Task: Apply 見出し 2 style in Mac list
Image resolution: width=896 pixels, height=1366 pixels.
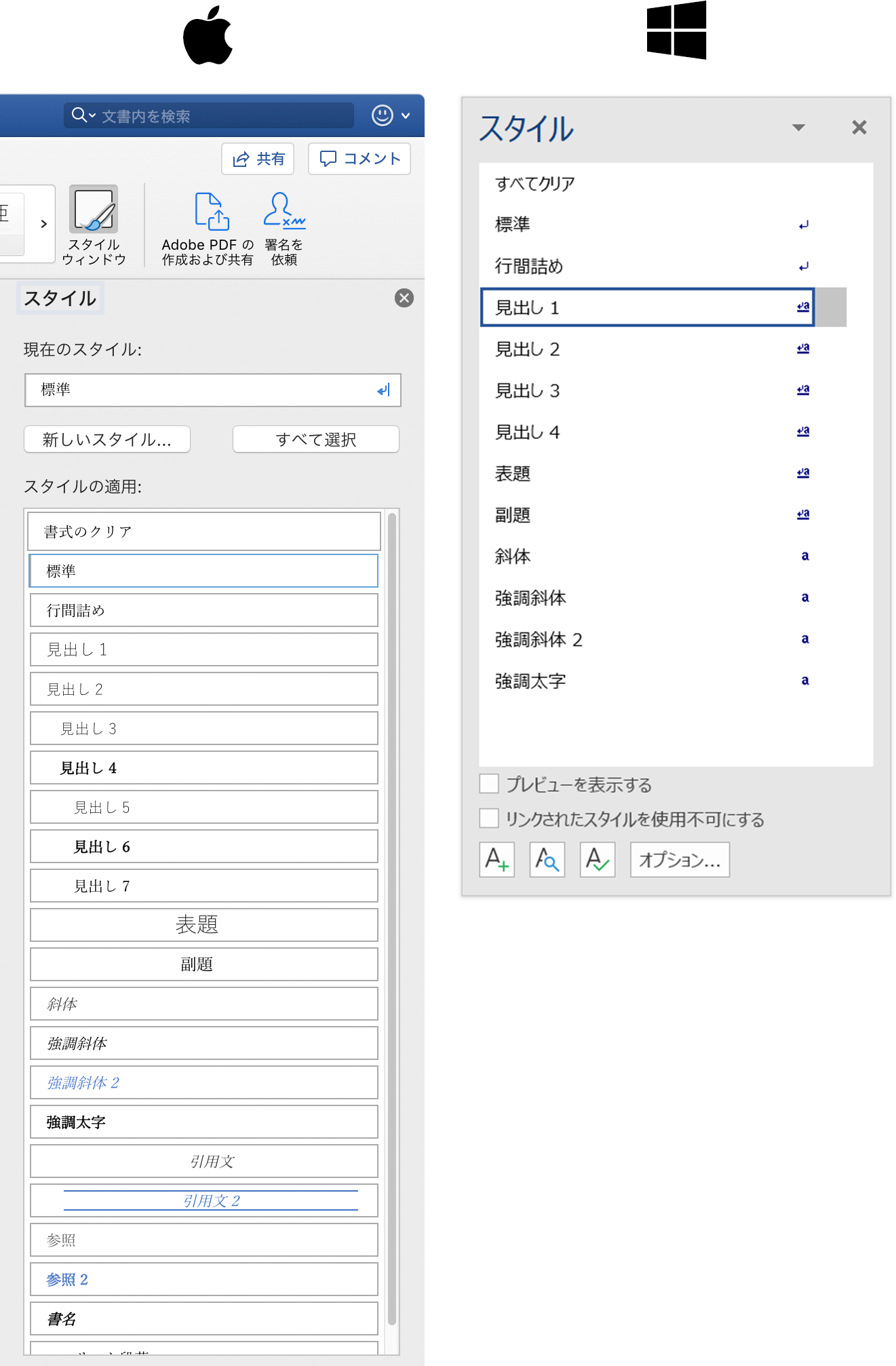Action: coord(204,689)
